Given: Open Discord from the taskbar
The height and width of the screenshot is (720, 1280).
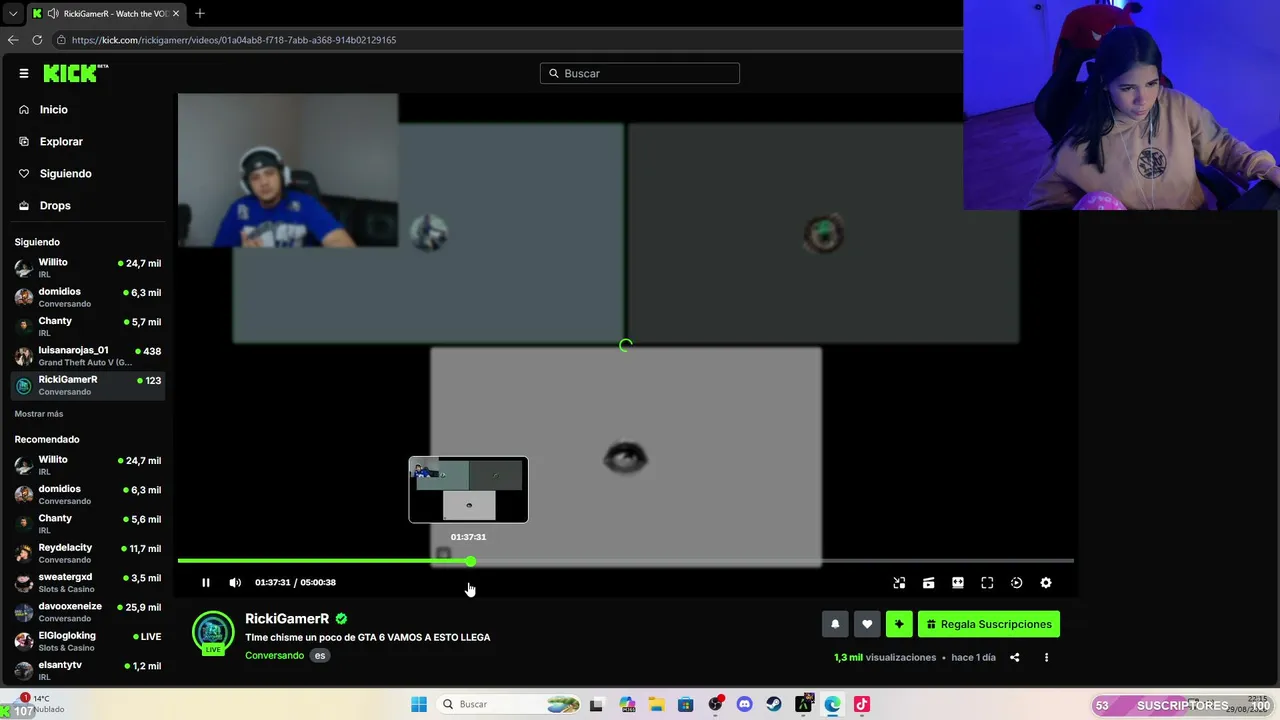Looking at the screenshot, I should 744,705.
